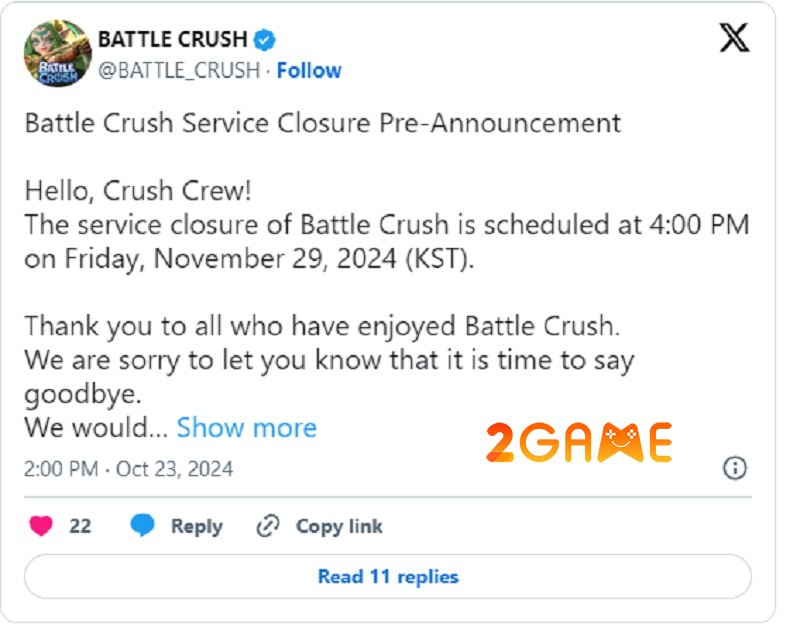Image resolution: width=800 pixels, height=630 pixels.
Task: Click the blue verified checkmark badge
Action: click(263, 39)
